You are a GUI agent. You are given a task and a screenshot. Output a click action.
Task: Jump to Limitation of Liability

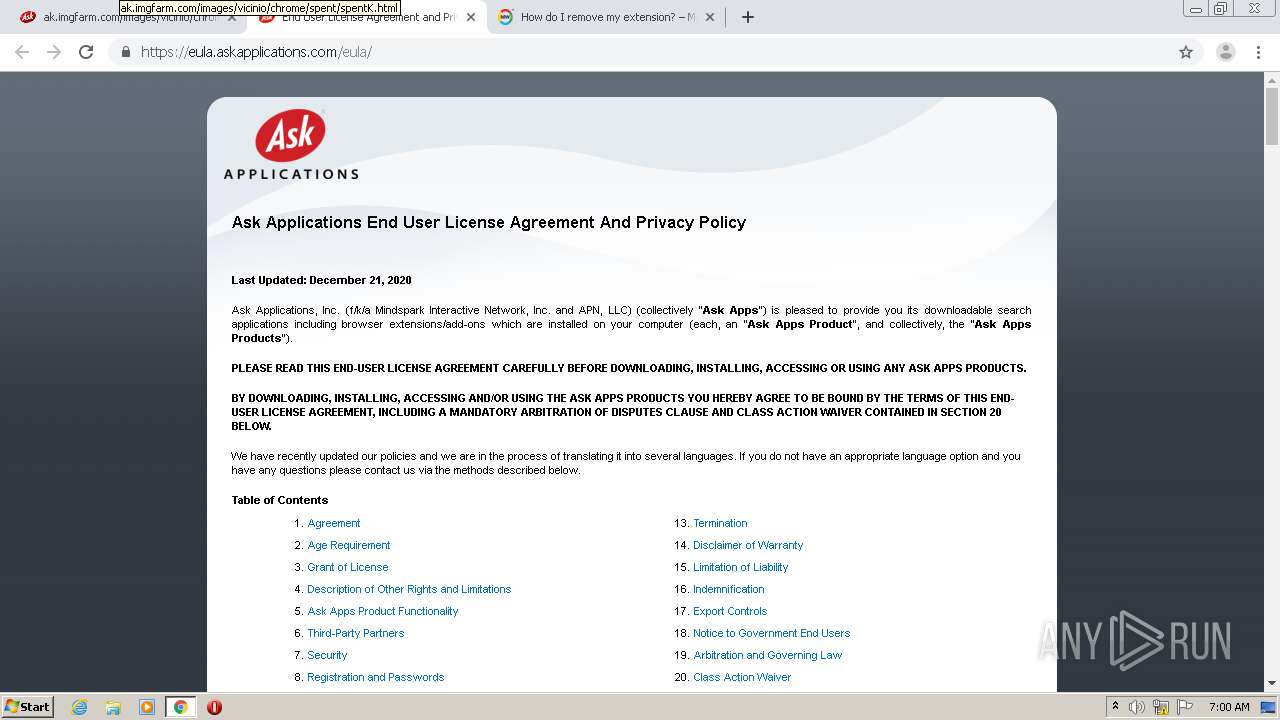click(741, 567)
